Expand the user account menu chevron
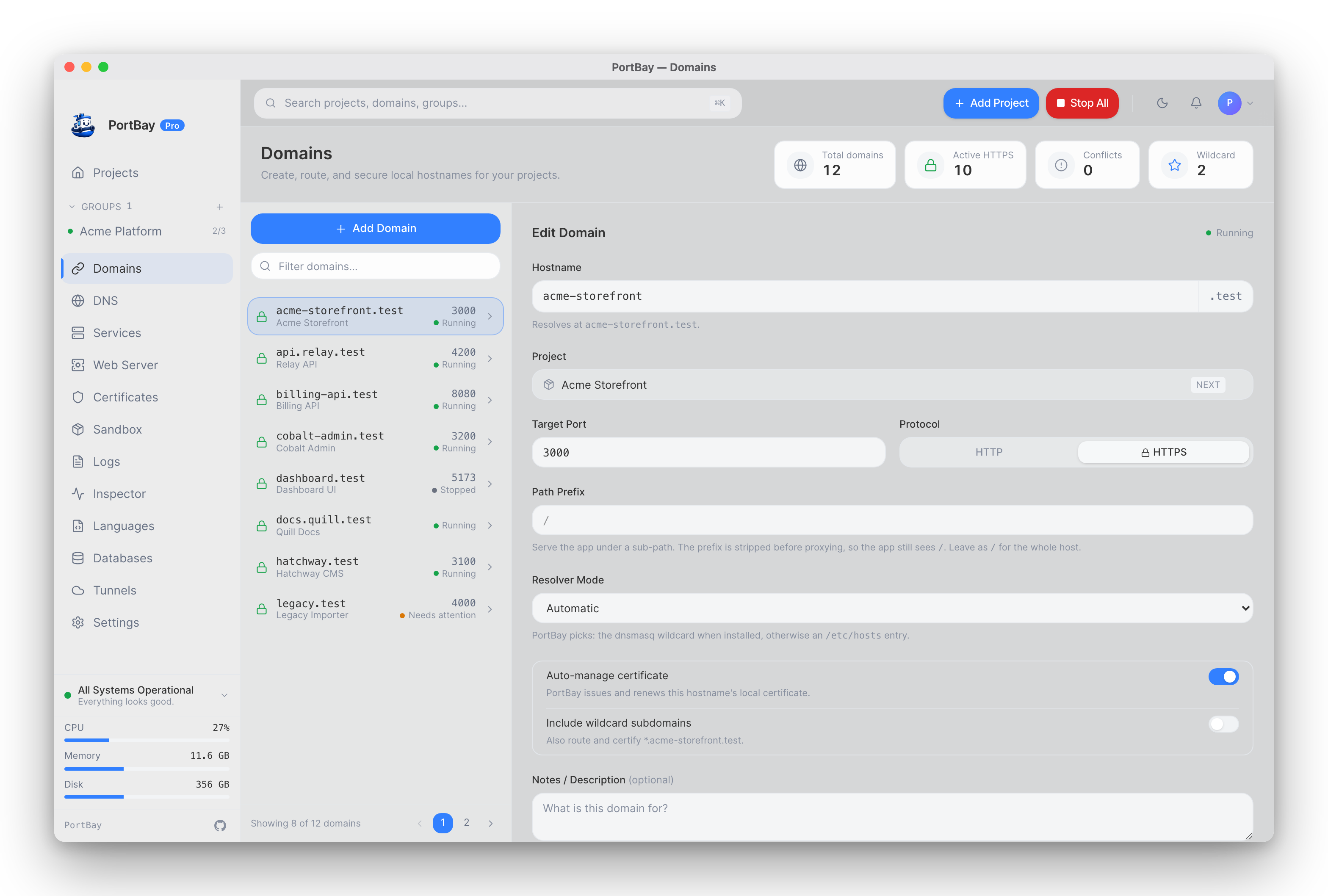Viewport: 1328px width, 896px height. (1250, 103)
